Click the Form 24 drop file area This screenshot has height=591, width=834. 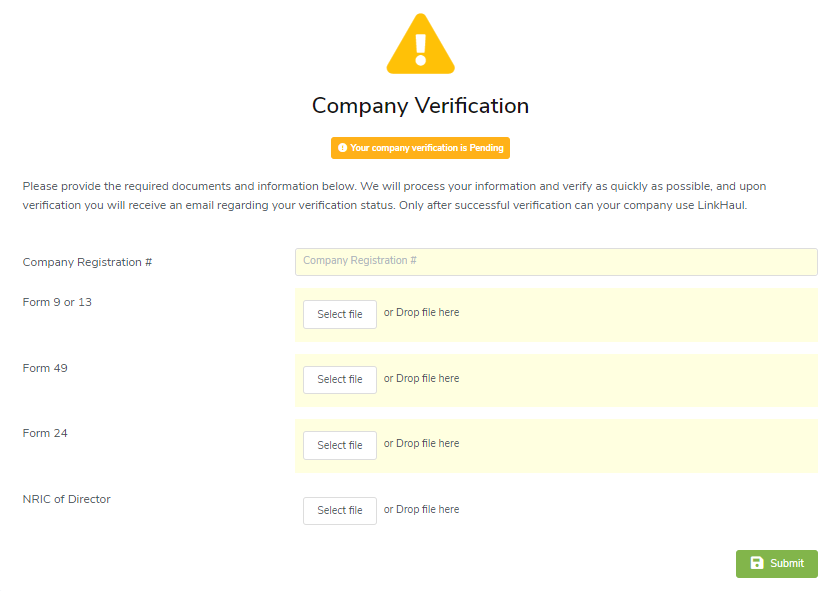tap(600, 445)
